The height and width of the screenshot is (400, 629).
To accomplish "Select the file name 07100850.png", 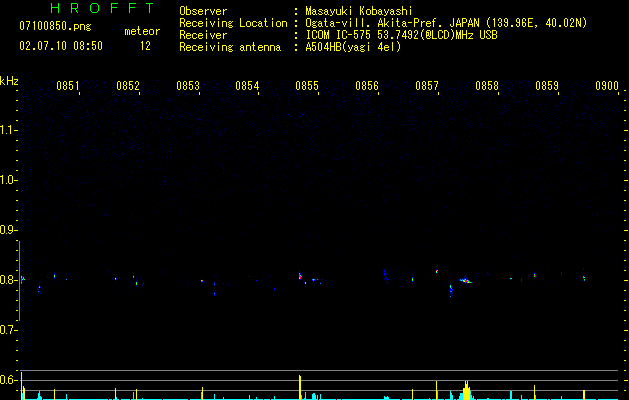I will coord(55,27).
